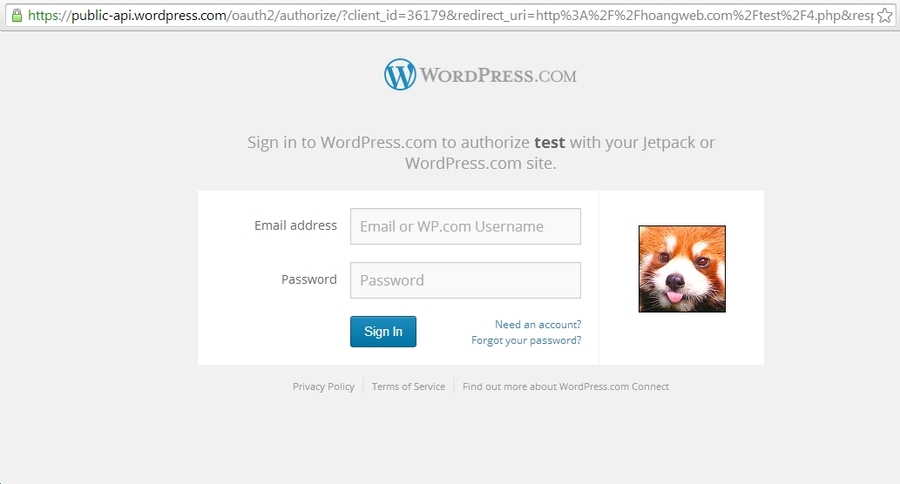Open the Need an account? link
The width and height of the screenshot is (900, 484).
[538, 324]
